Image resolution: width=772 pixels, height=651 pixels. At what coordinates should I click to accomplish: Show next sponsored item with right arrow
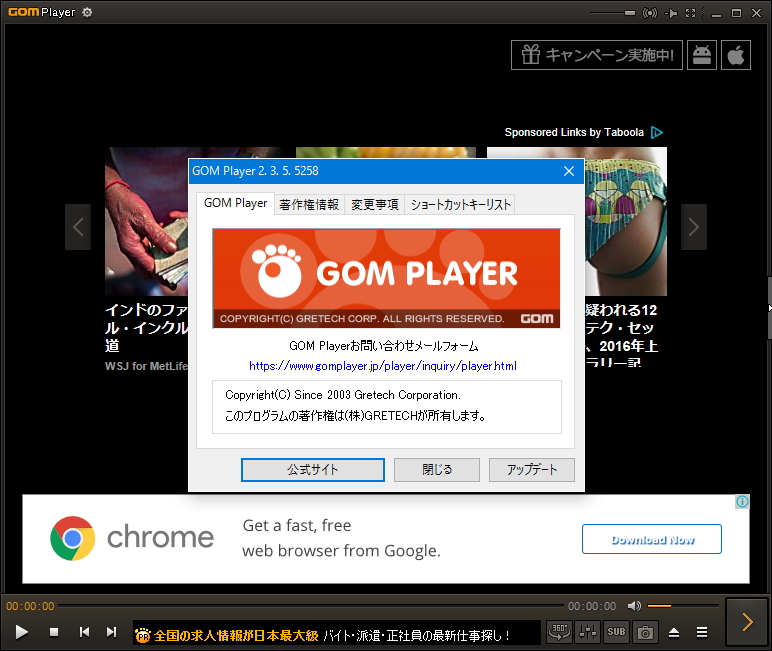694,227
